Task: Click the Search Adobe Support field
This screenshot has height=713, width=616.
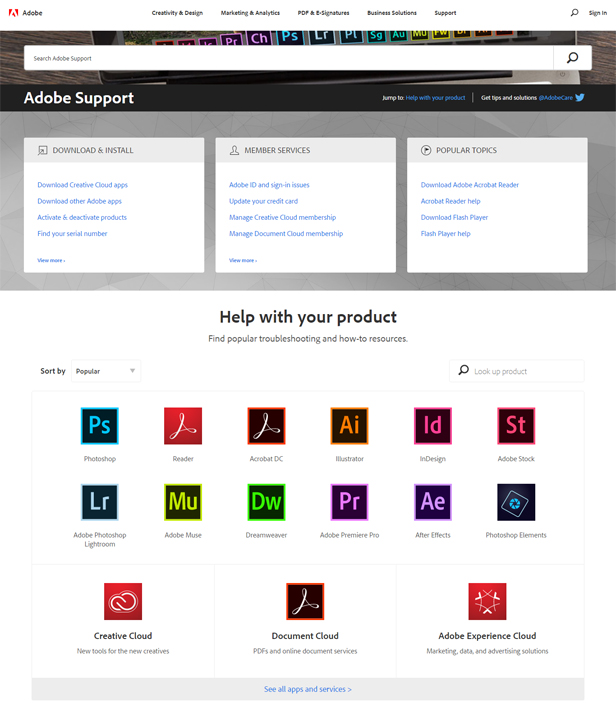Action: click(x=289, y=58)
